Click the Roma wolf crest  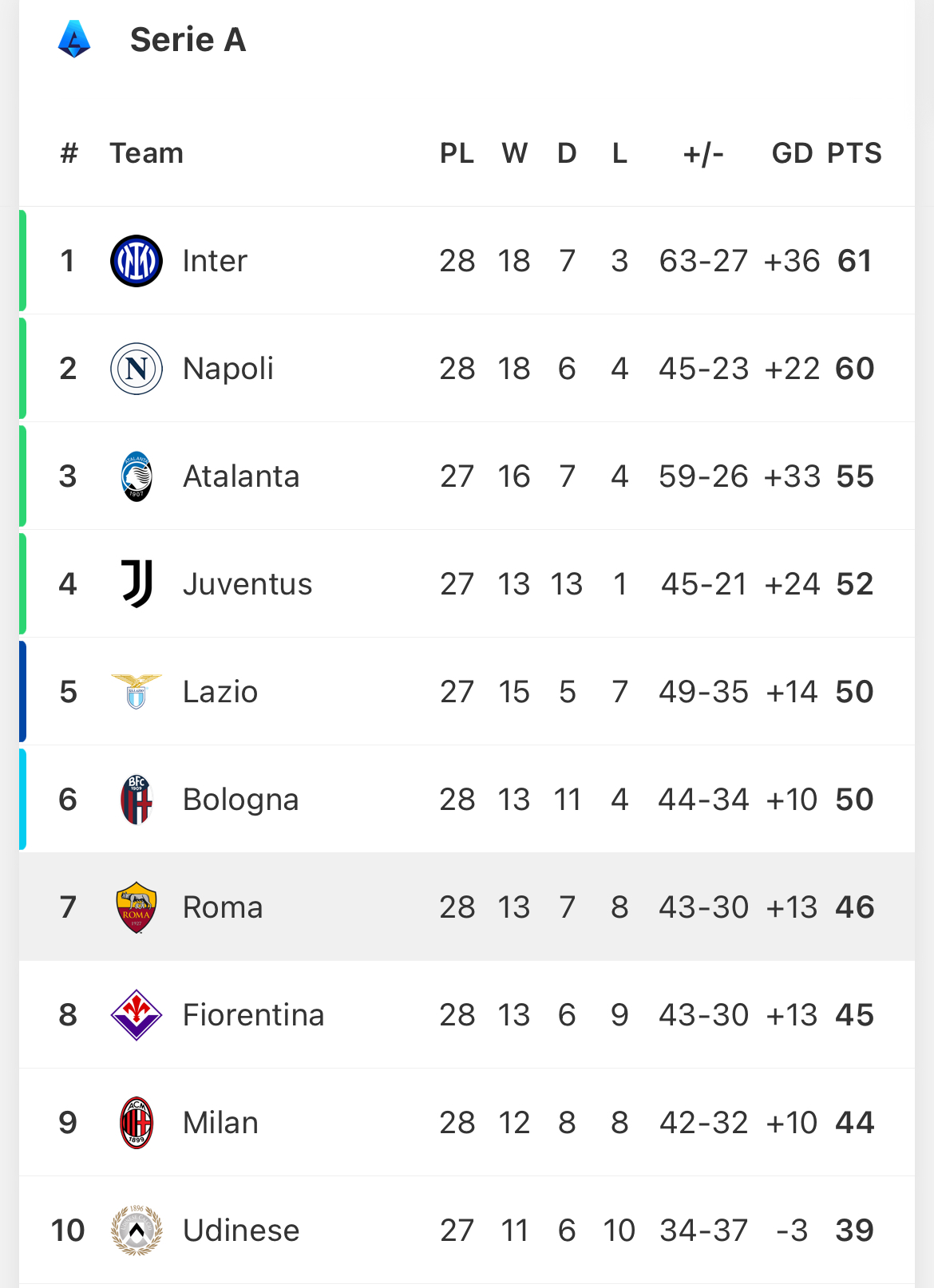pos(137,907)
